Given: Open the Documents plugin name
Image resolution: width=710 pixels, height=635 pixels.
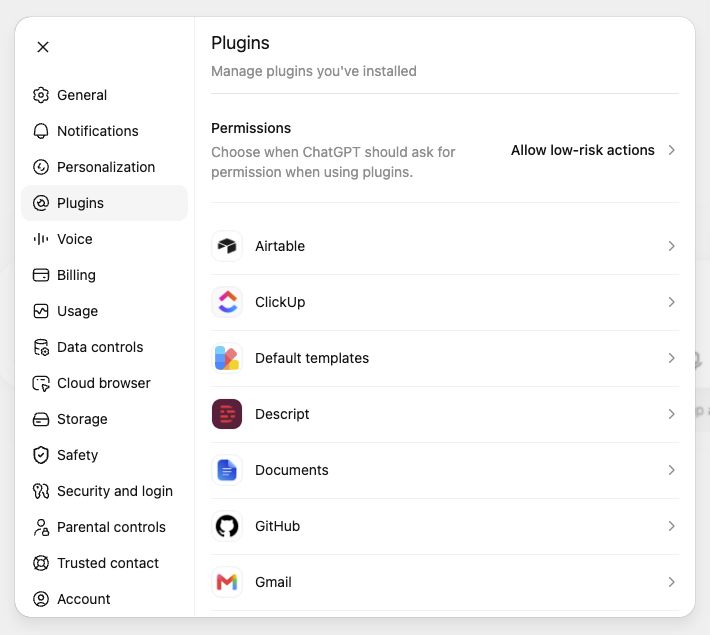Looking at the screenshot, I should [292, 470].
